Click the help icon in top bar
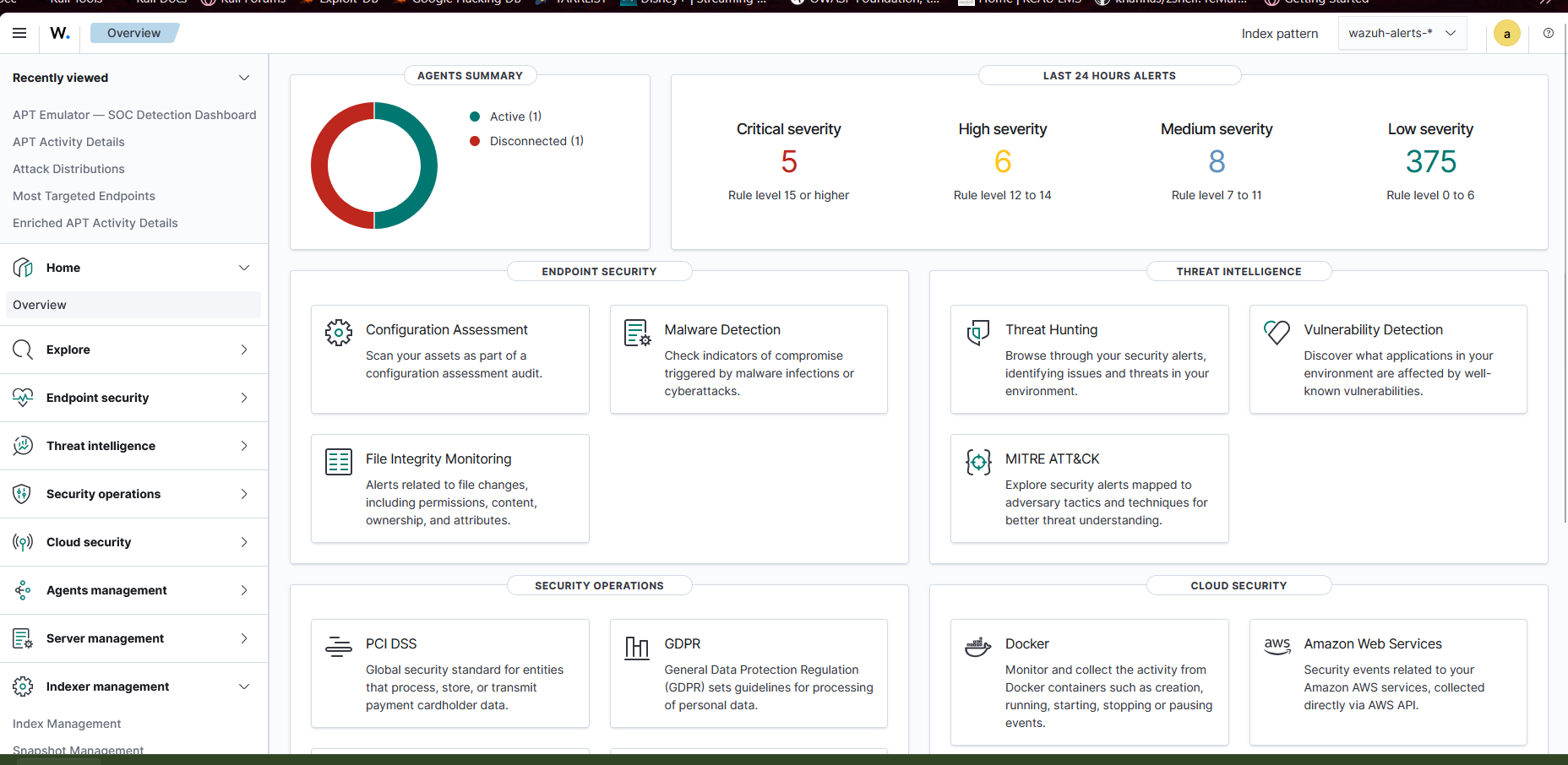This screenshot has height=765, width=1568. click(1548, 33)
